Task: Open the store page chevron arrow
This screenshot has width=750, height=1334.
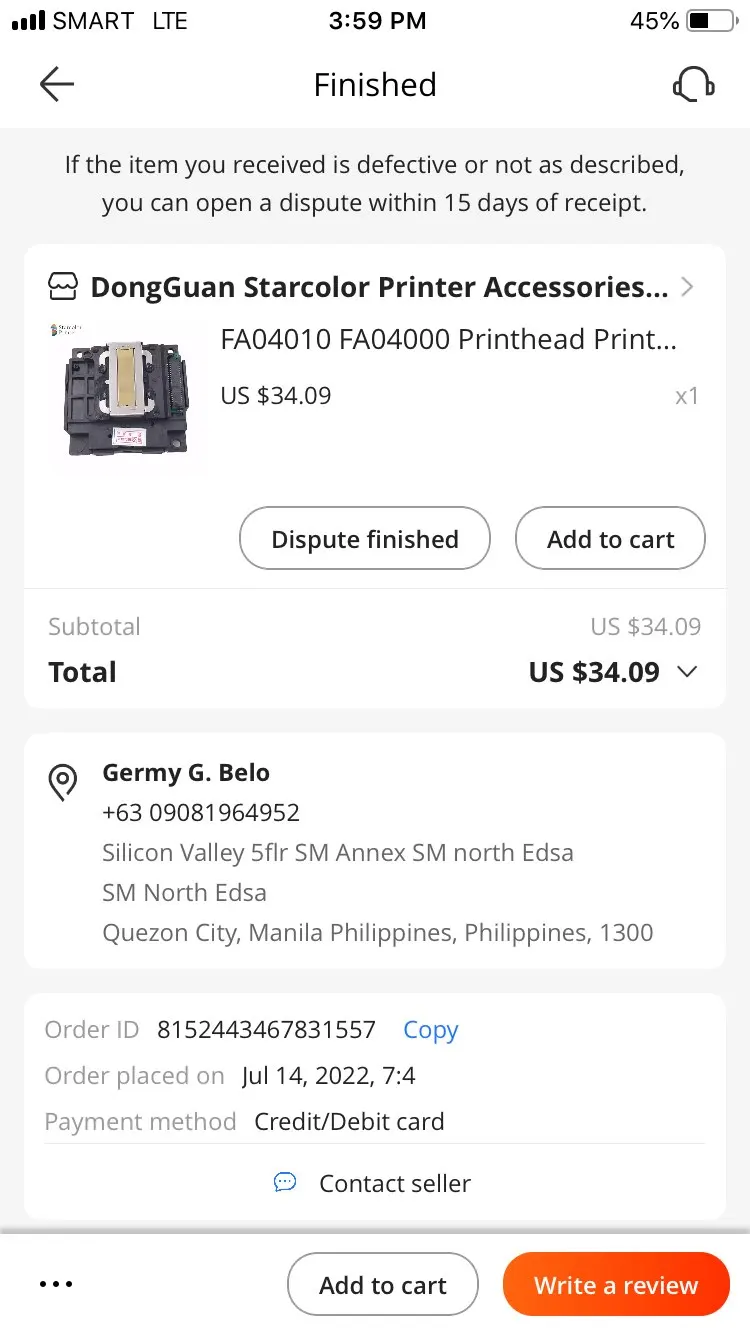Action: pos(687,288)
